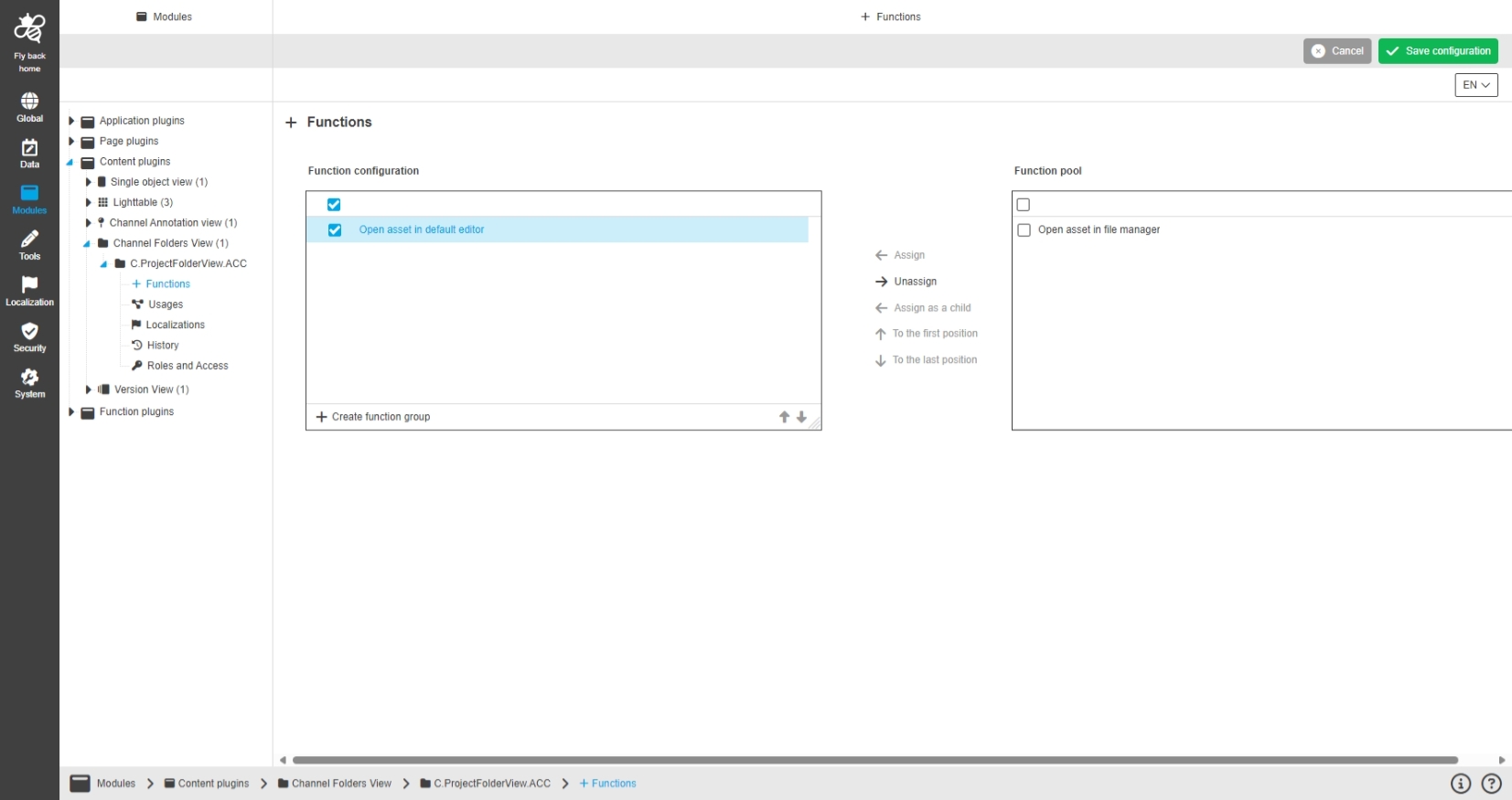The width and height of the screenshot is (1512, 800).
Task: Expand Channel Annotation view node
Action: (x=88, y=222)
